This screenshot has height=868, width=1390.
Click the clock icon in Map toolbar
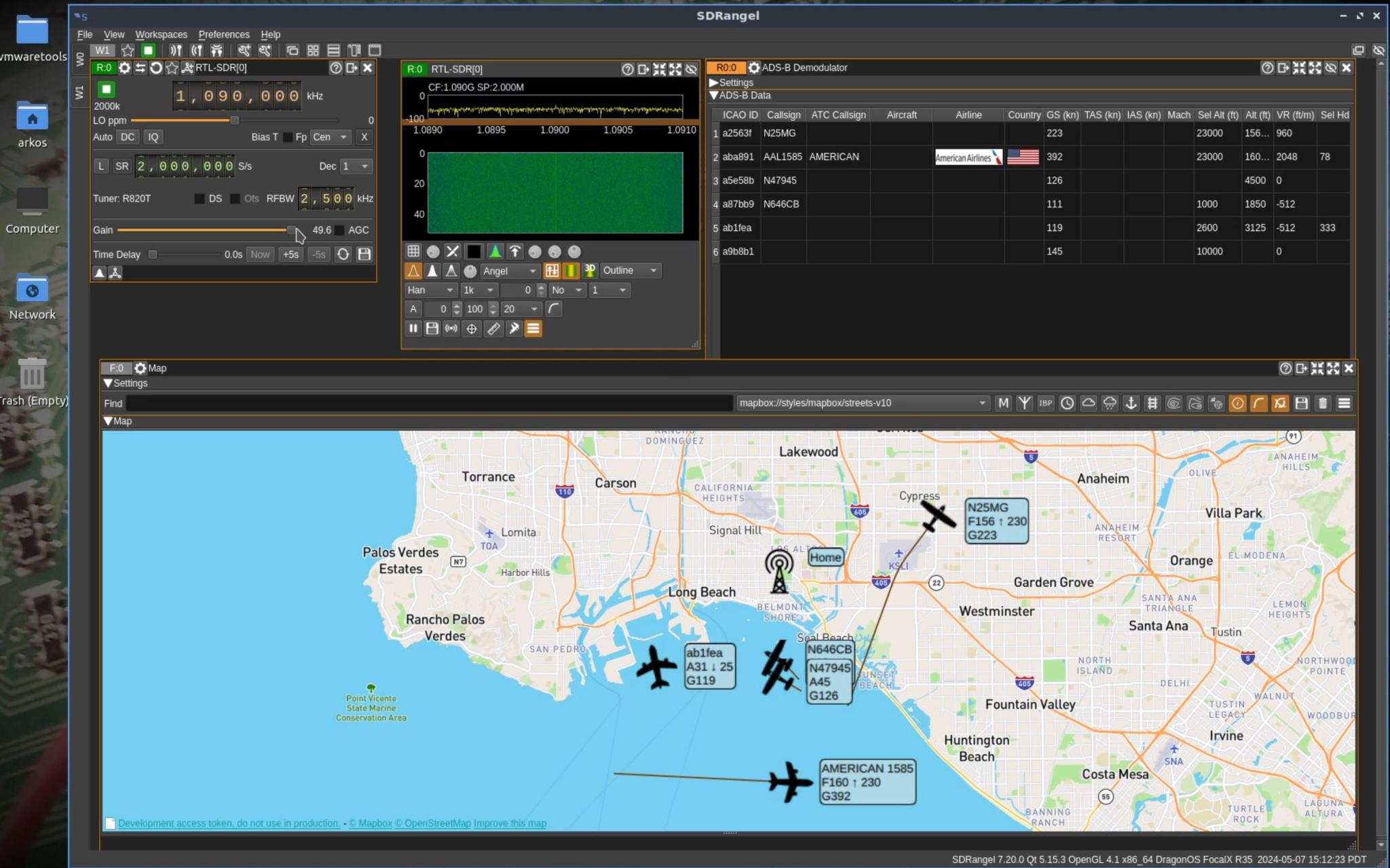click(x=1067, y=404)
